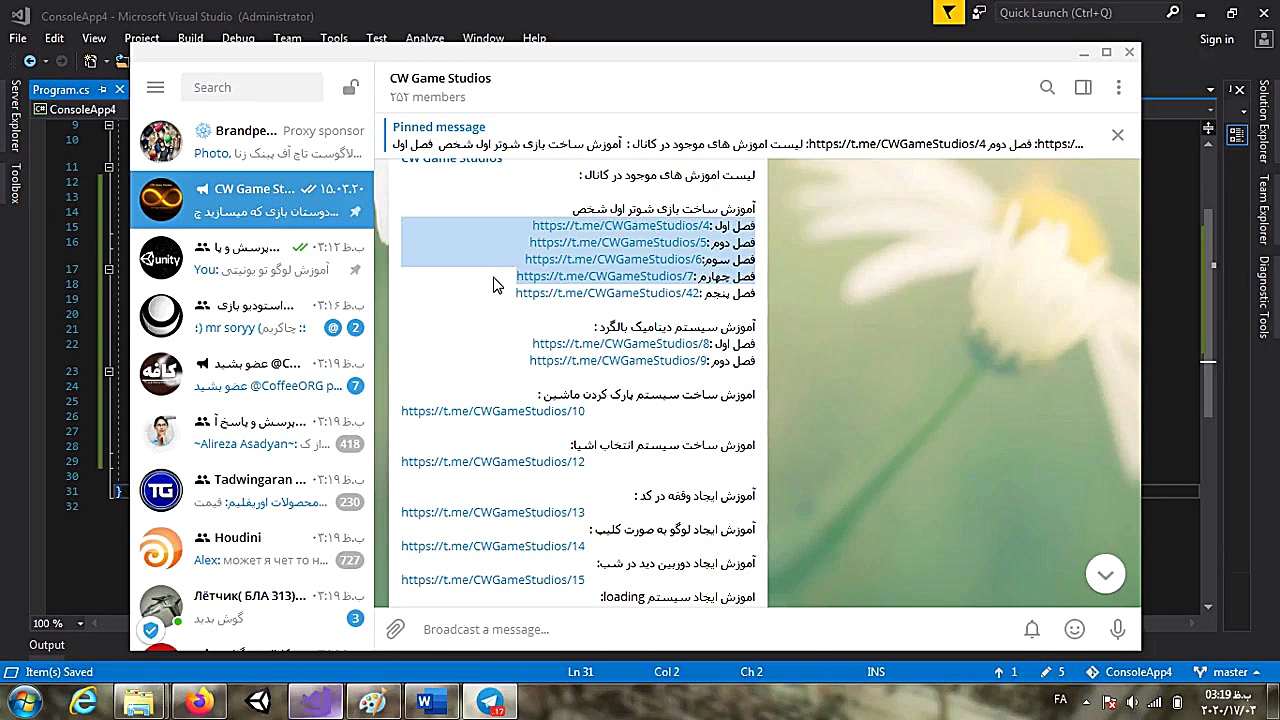Open the View menu in Visual Studio
Screen dimensions: 1280x720
point(94,39)
